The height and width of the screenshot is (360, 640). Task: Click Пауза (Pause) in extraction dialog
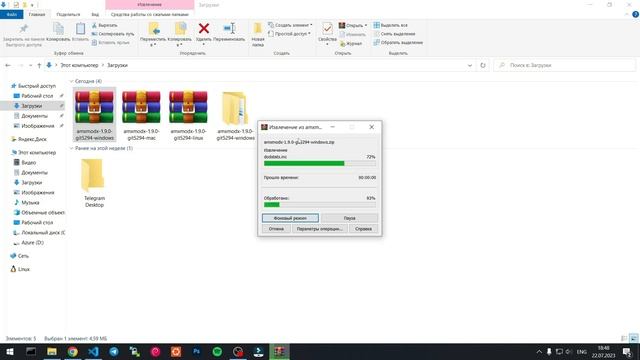tap(349, 218)
